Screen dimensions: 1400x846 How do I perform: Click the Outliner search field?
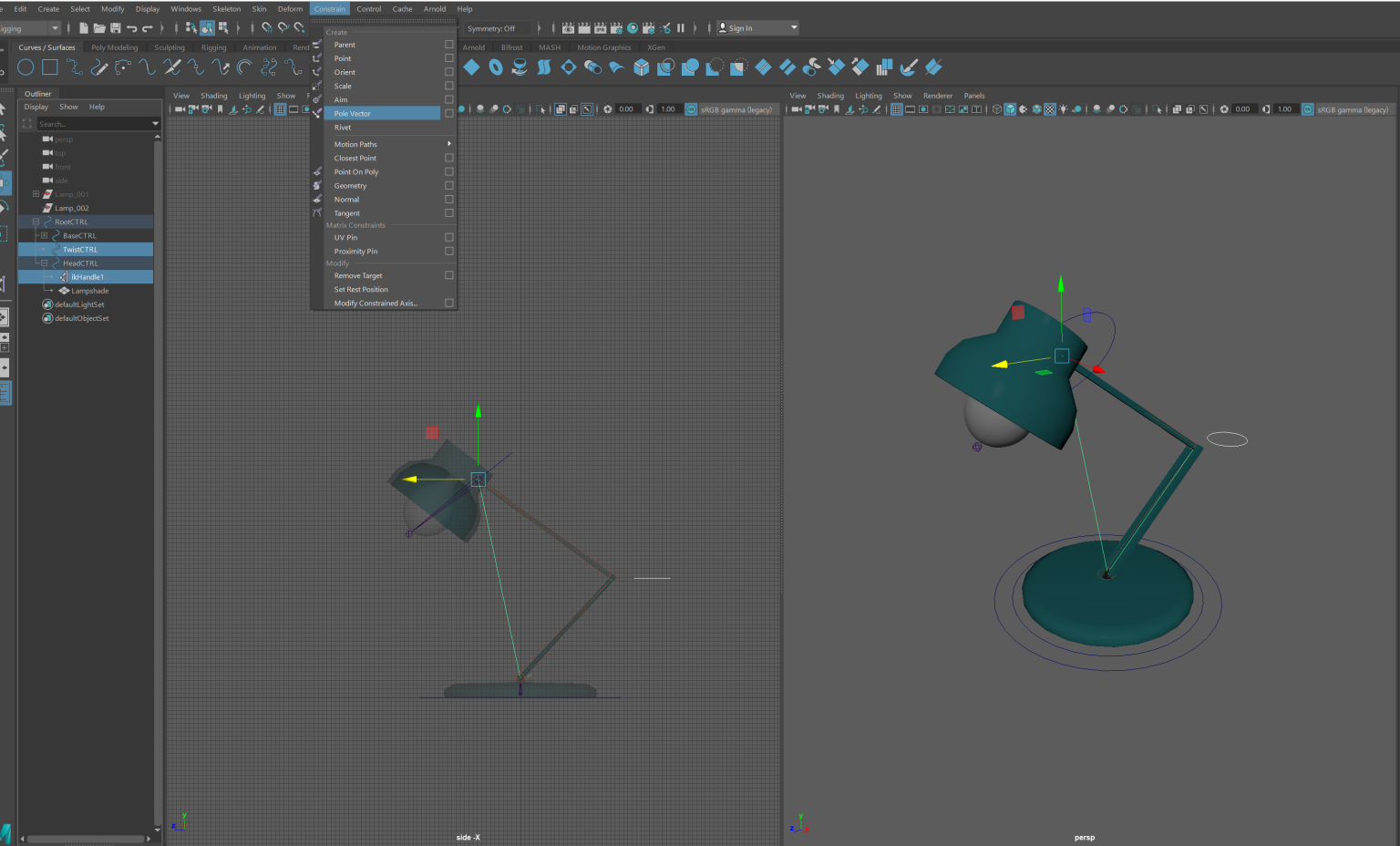click(x=91, y=124)
